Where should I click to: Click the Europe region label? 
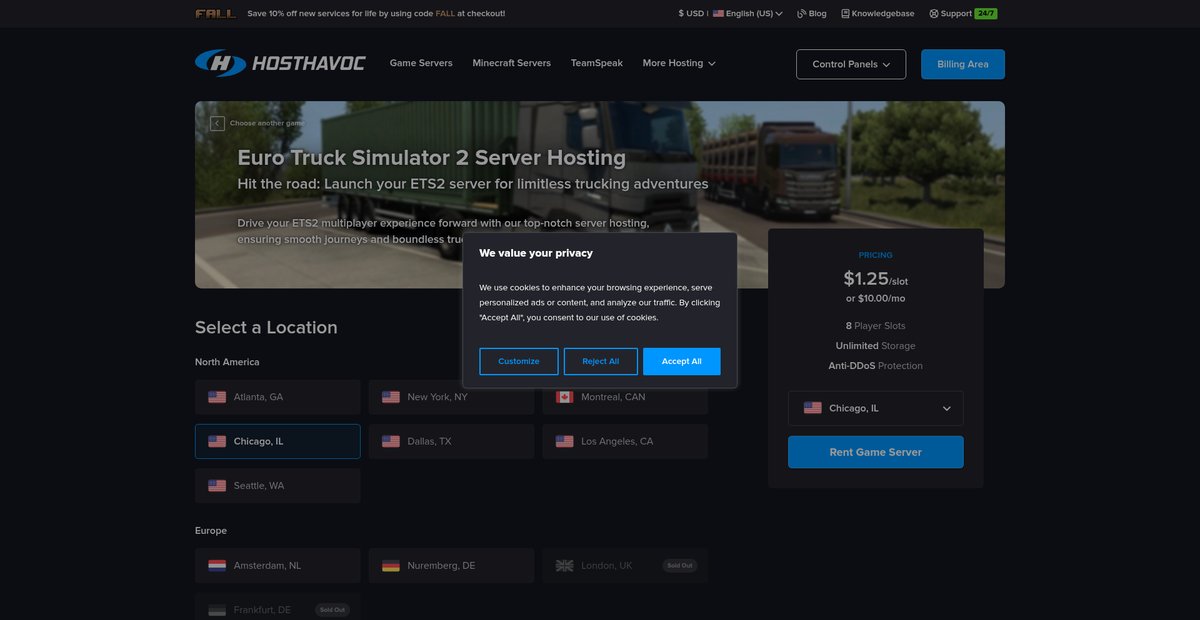(x=211, y=530)
